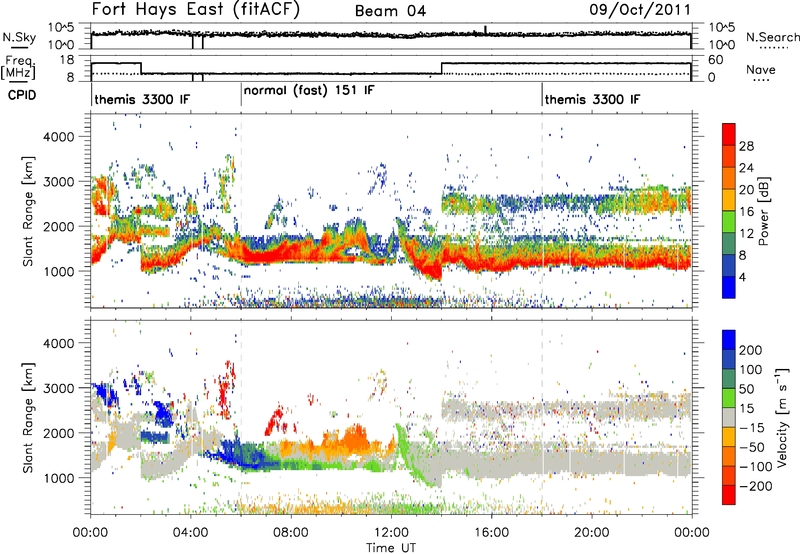This screenshot has width=800, height=554.
Task: Pick the light green segment of Power colorbar
Action: click(x=729, y=221)
